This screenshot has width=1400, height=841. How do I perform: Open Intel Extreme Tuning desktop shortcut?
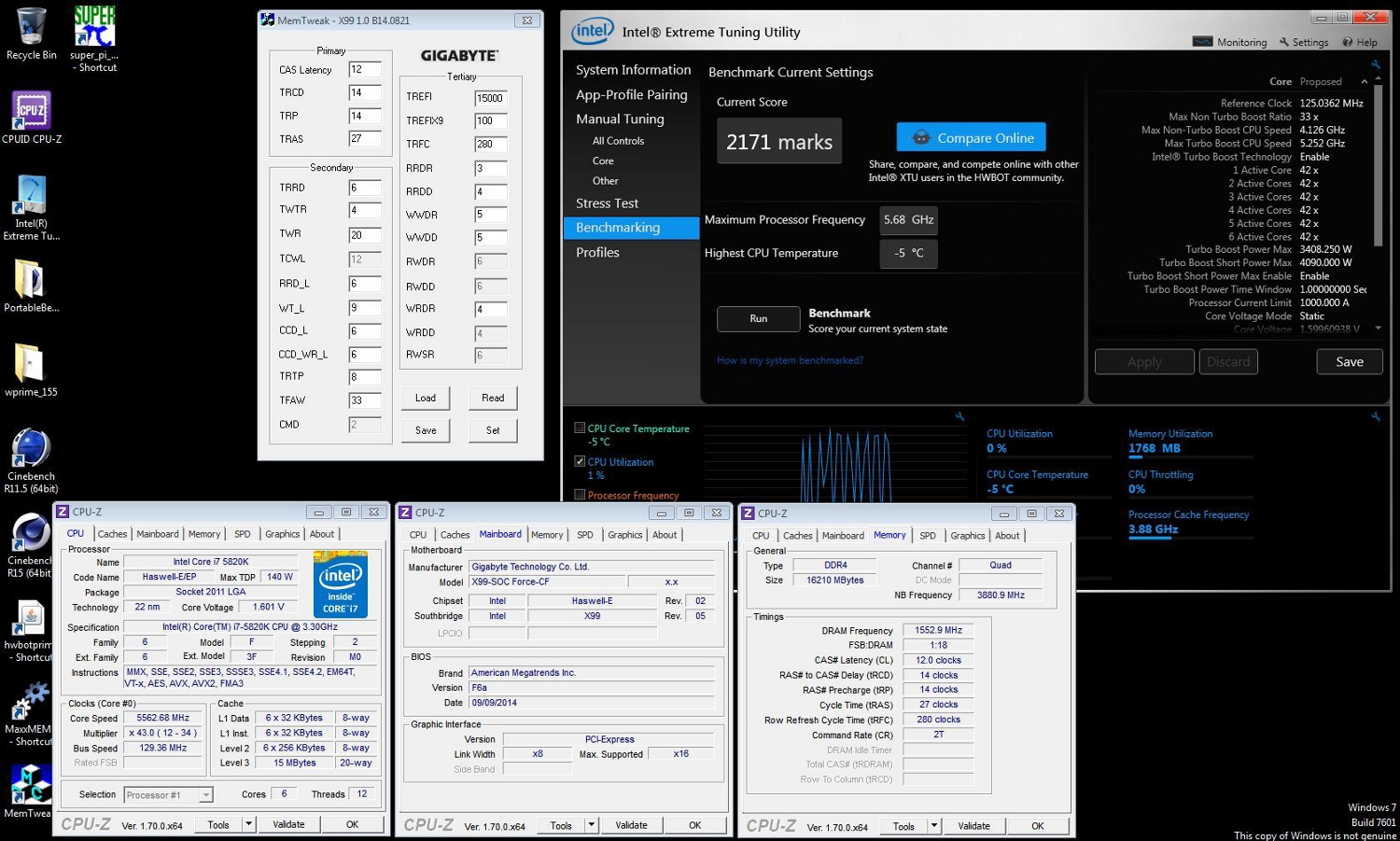point(31,195)
